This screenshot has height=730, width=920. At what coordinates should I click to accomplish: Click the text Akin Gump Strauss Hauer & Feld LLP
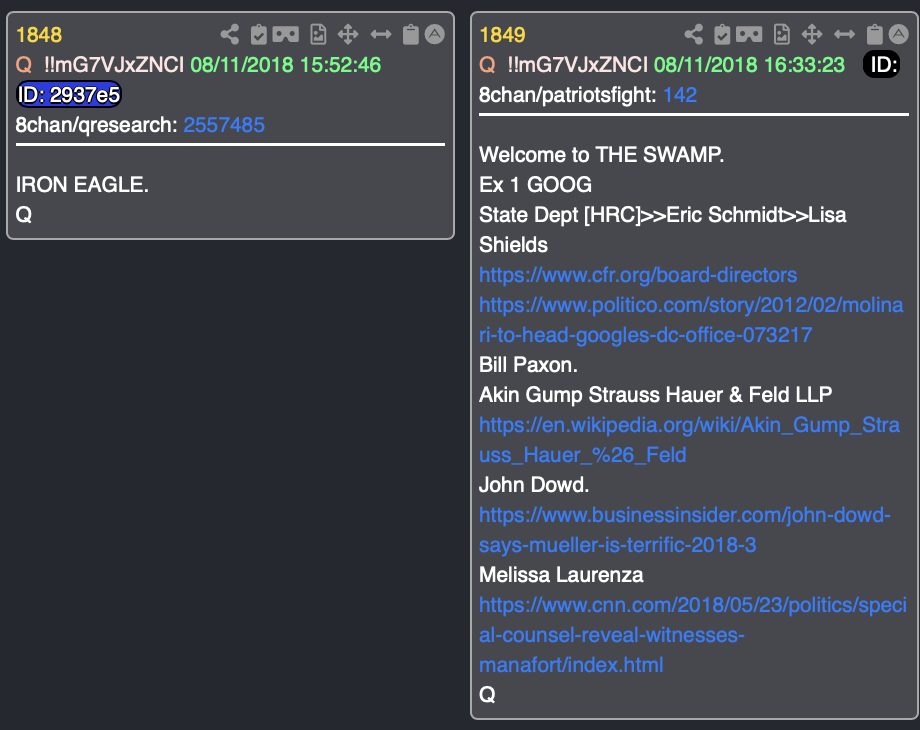[655, 395]
